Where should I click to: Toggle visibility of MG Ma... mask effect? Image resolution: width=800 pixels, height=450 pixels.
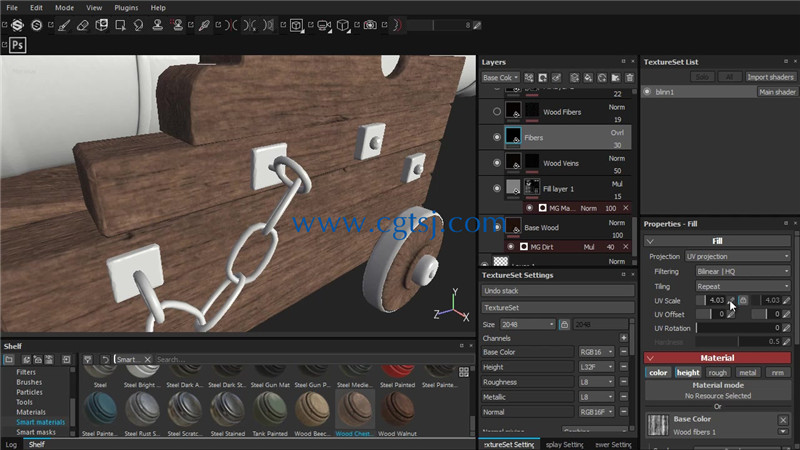point(530,208)
